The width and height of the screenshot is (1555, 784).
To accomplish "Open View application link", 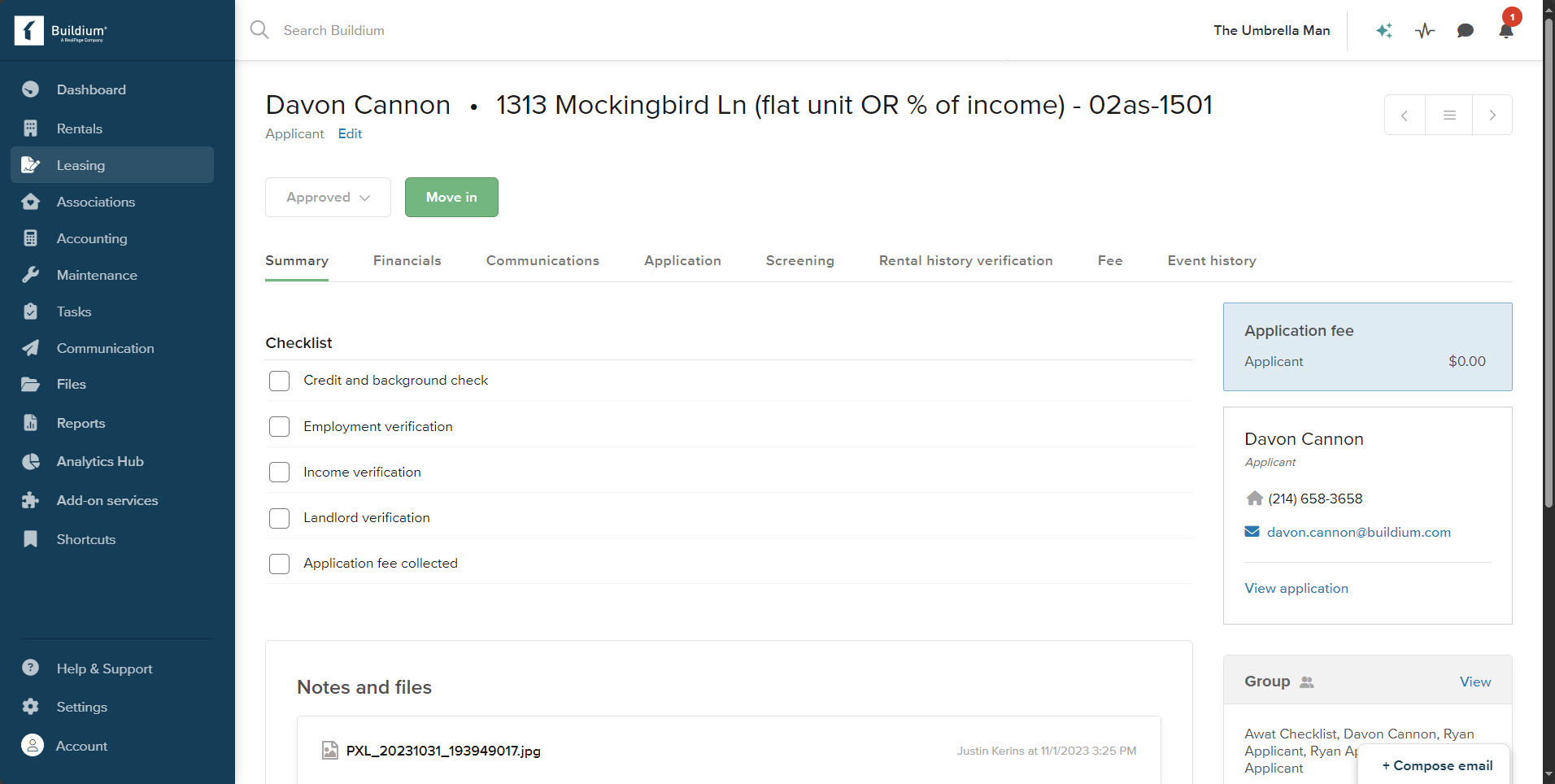I will tap(1296, 588).
